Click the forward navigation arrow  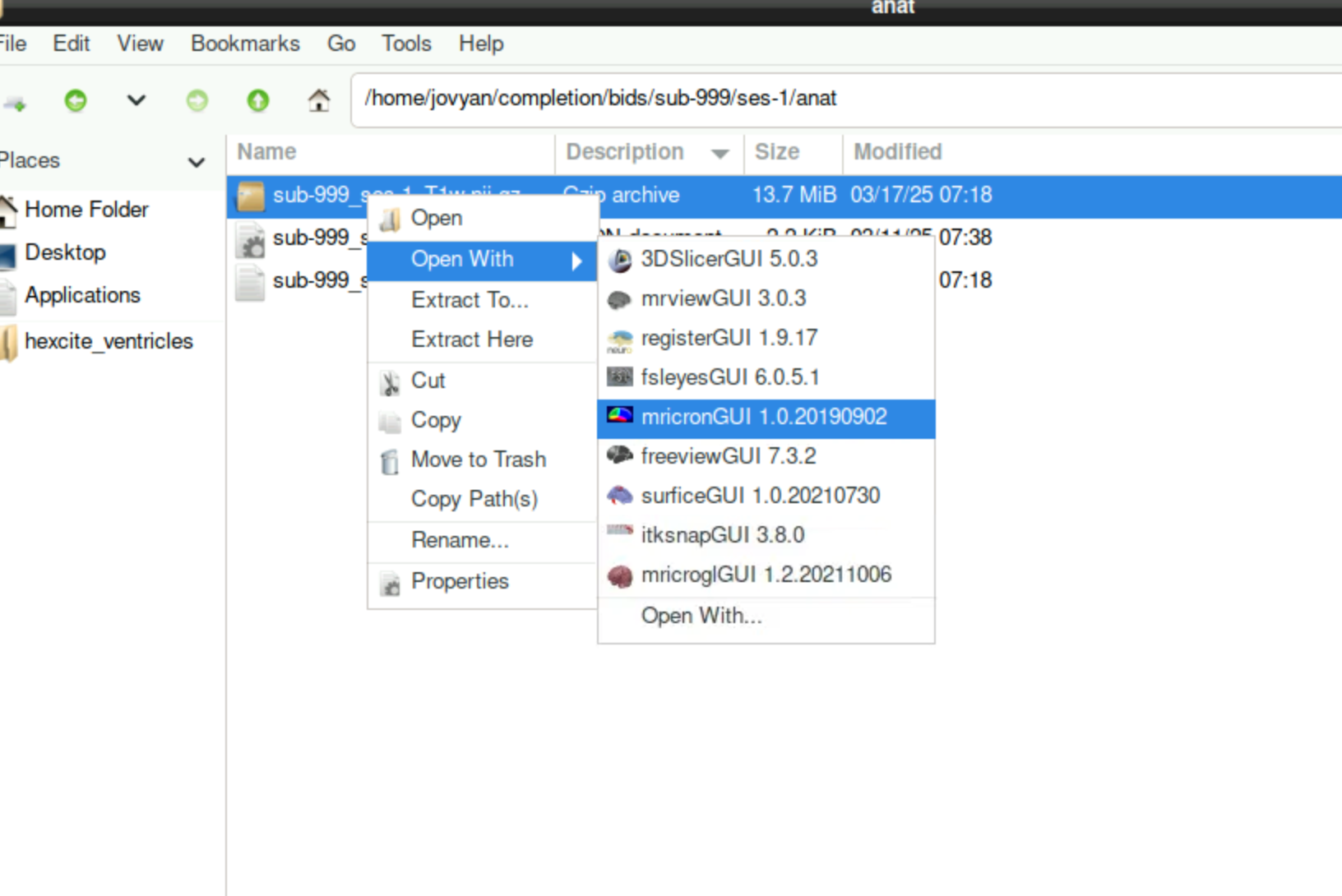coord(197,101)
